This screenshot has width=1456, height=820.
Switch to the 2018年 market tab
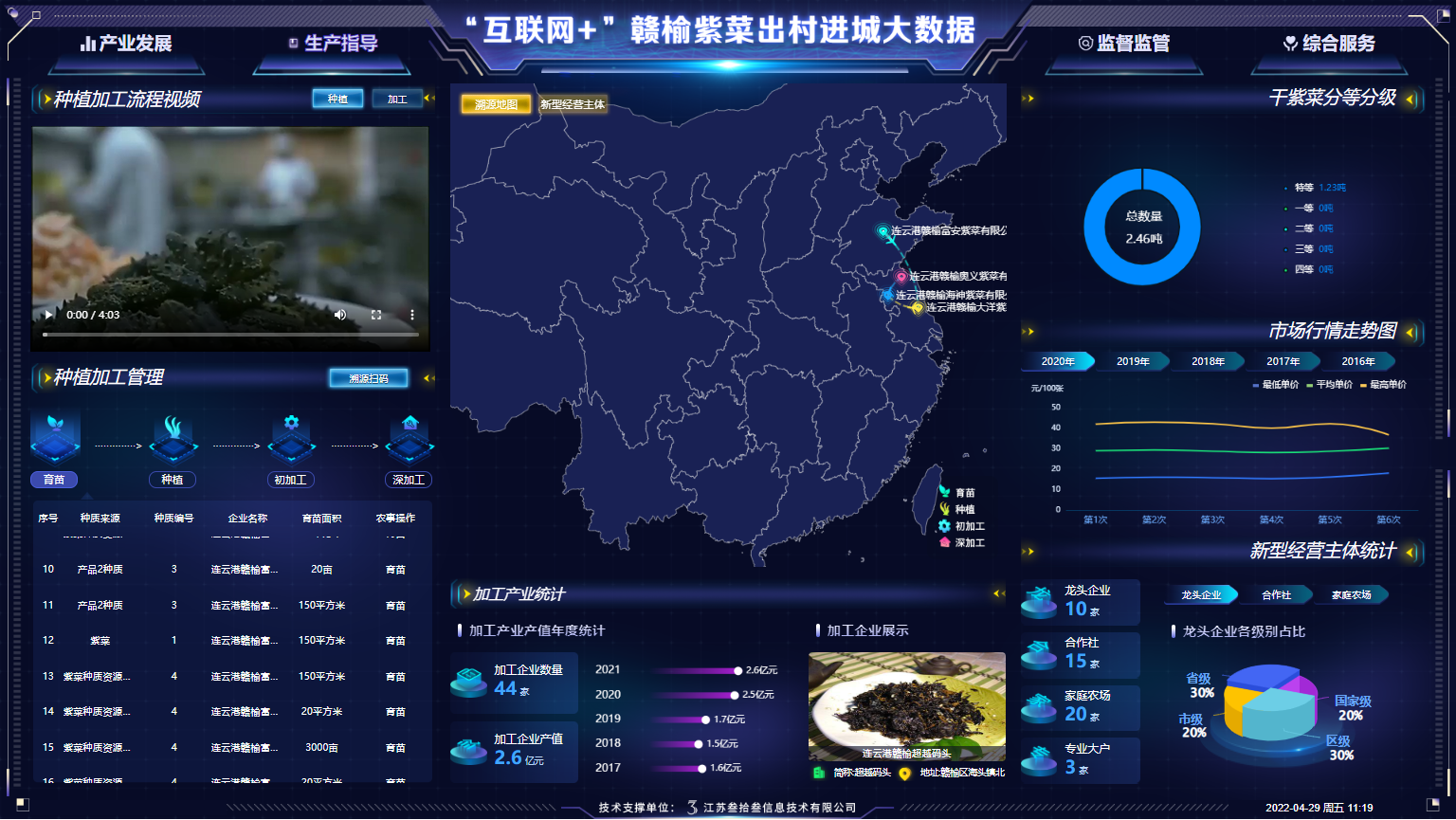1208,361
